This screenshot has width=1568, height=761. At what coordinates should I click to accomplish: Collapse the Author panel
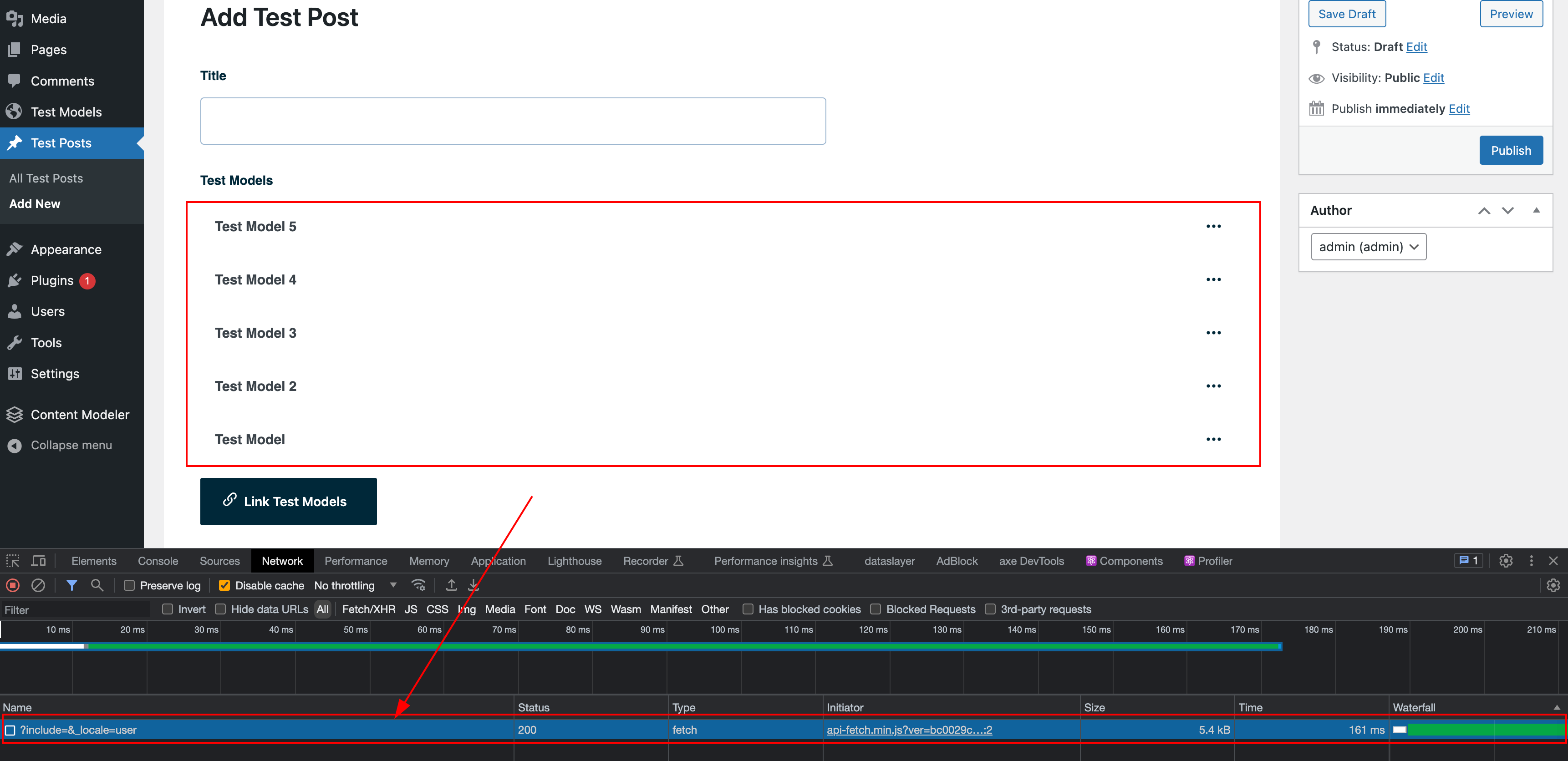(1537, 210)
